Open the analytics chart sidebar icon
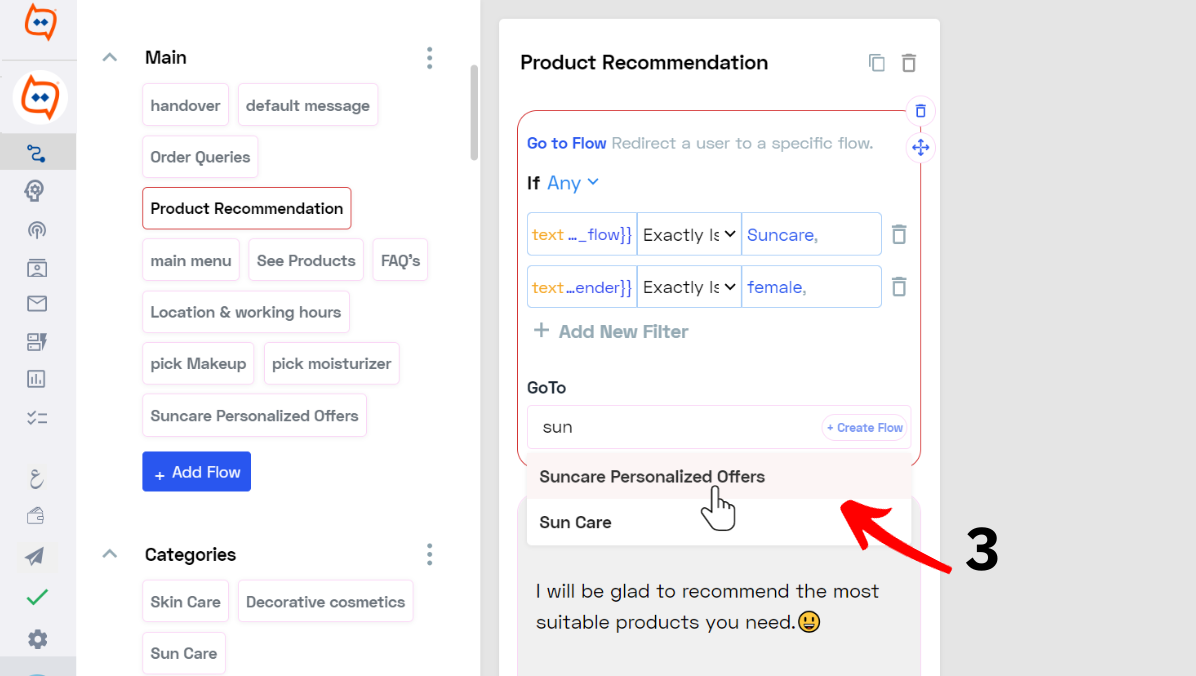Screen dimensions: 1196x676 [37, 379]
